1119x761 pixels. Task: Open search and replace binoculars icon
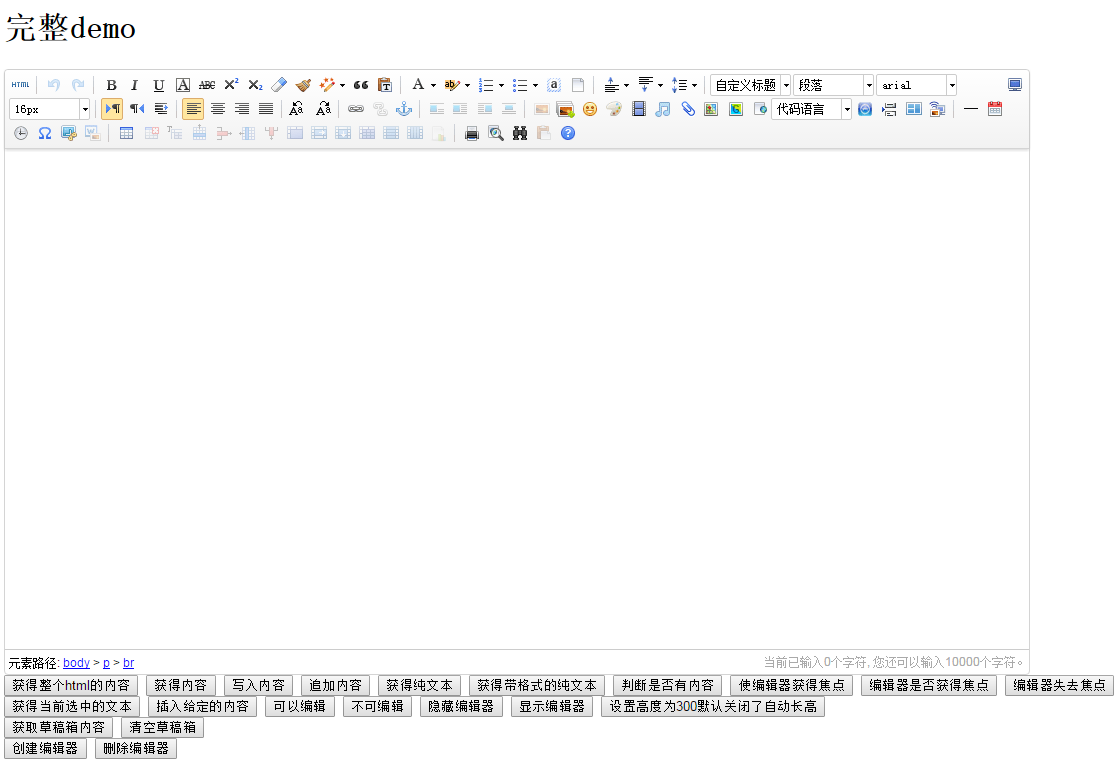tap(520, 133)
